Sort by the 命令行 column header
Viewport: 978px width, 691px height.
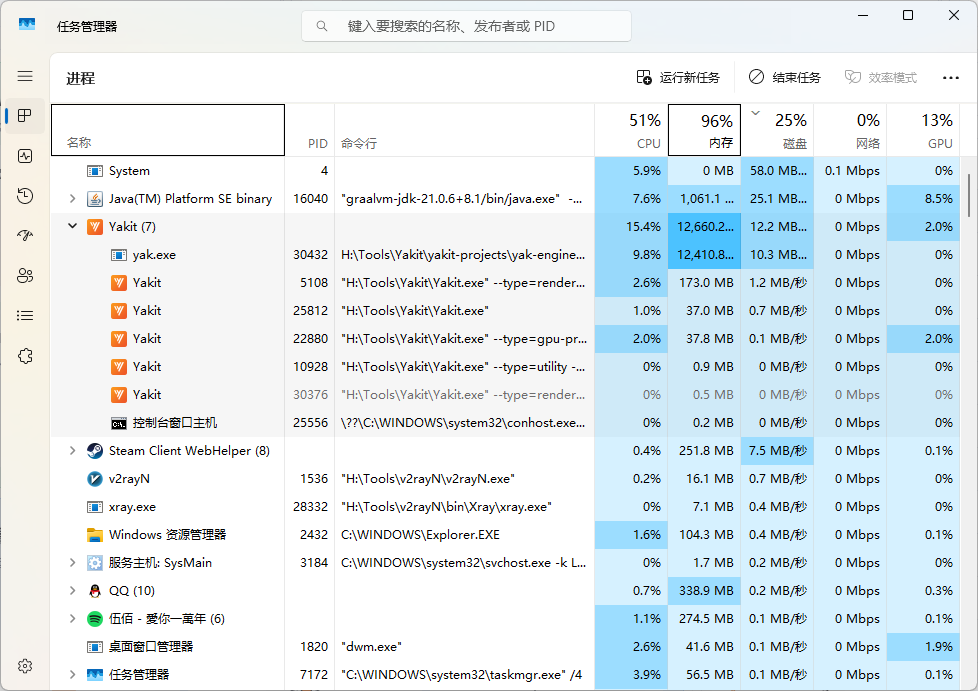(x=465, y=130)
